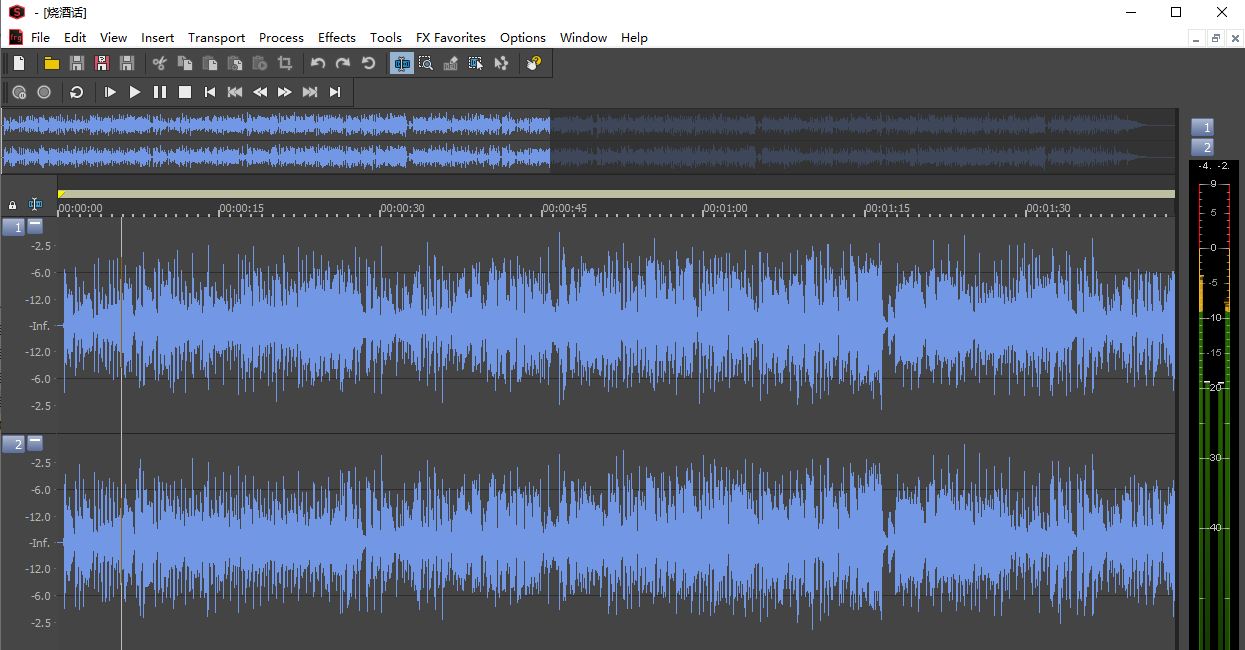The image size is (1245, 650).
Task: Click the loop region bar above ruler
Action: click(616, 194)
